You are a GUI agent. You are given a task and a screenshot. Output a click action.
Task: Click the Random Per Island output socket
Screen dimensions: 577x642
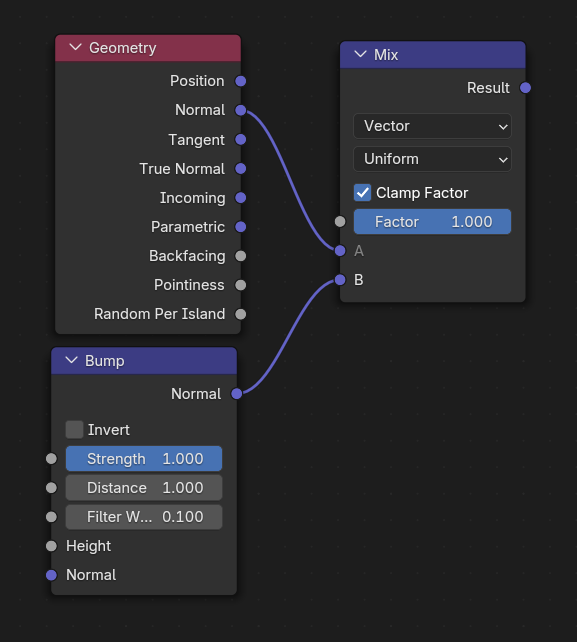tap(241, 314)
